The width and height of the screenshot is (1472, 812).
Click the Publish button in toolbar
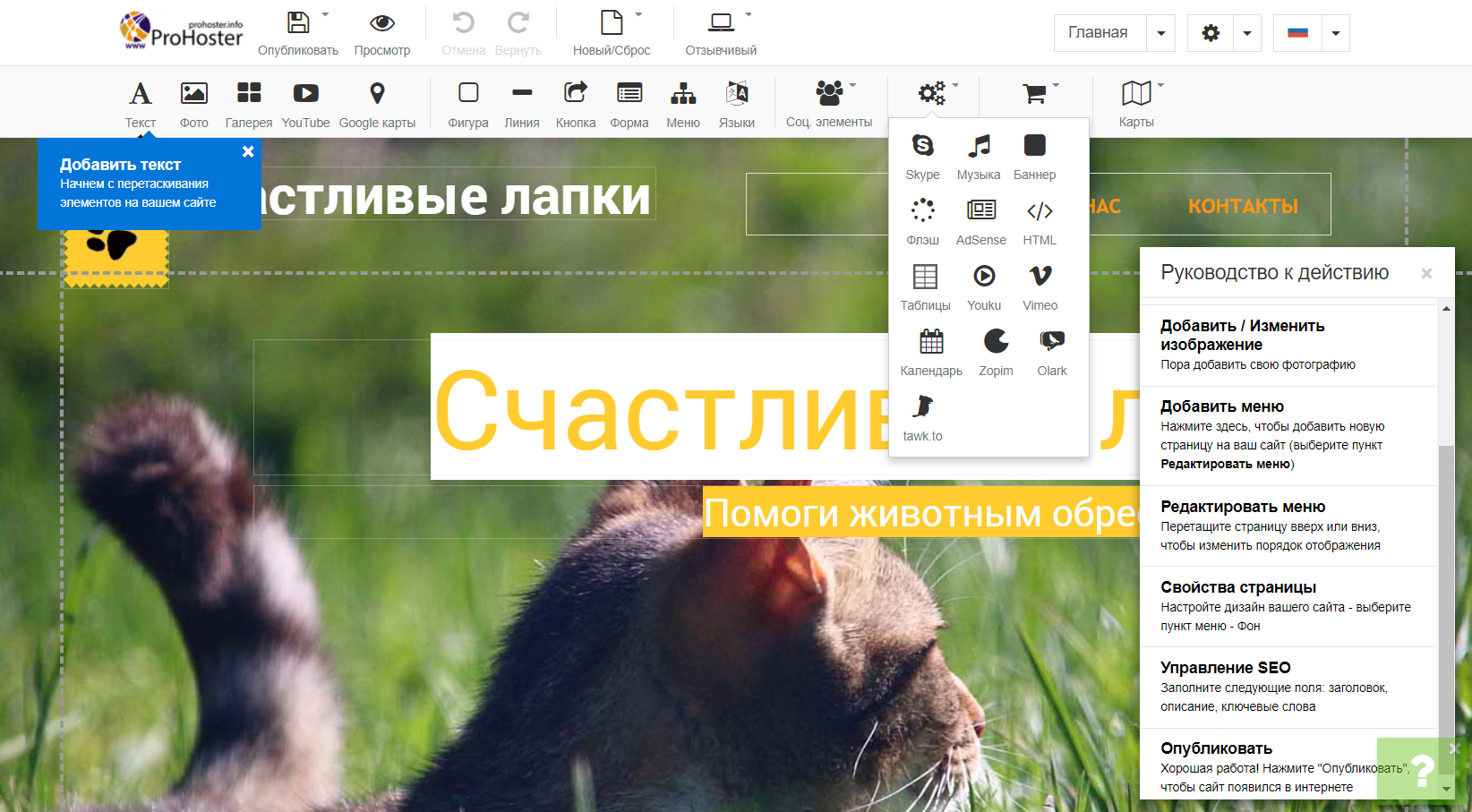(x=298, y=32)
